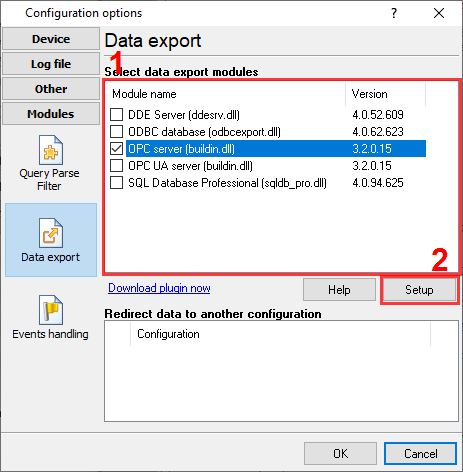This screenshot has width=463, height=472.
Task: Switch to the Modules tab
Action: [51, 114]
